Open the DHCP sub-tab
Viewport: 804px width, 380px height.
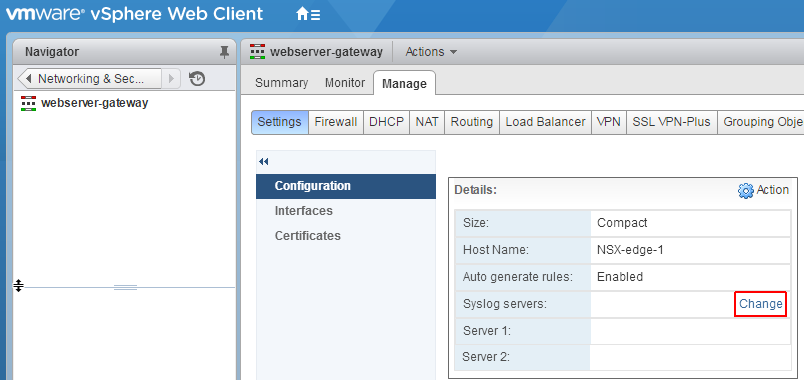[x=387, y=122]
